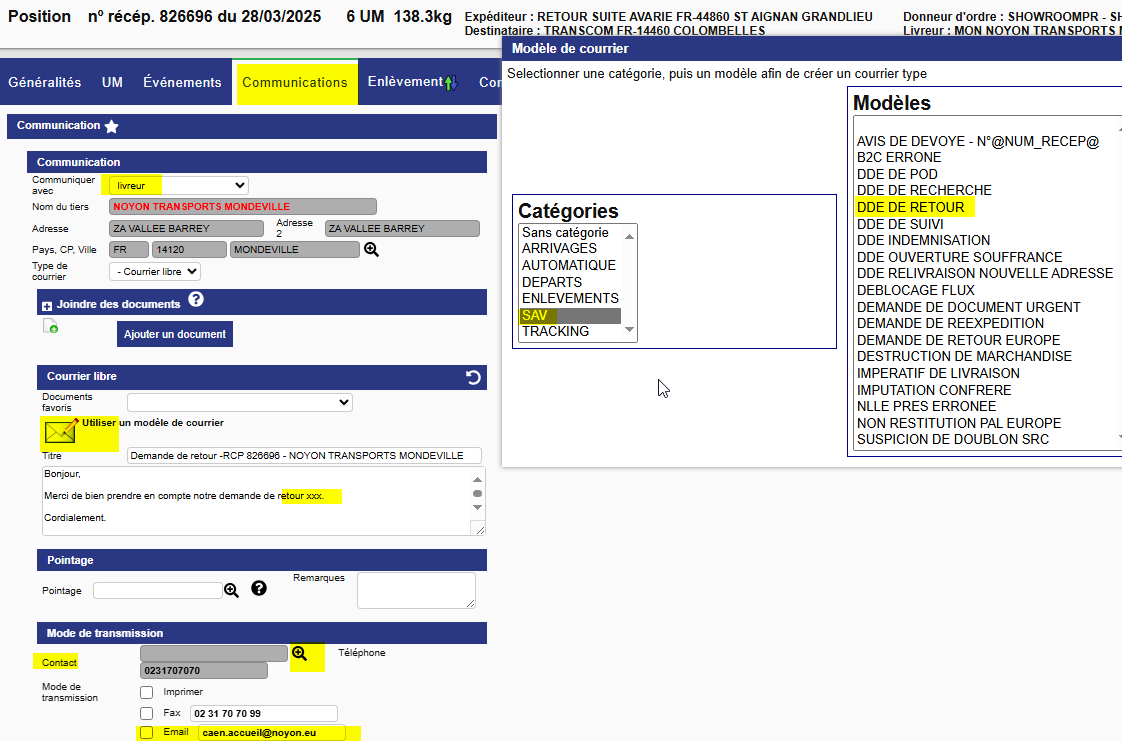Click the Titre input field
1122x741 pixels.
(304, 456)
